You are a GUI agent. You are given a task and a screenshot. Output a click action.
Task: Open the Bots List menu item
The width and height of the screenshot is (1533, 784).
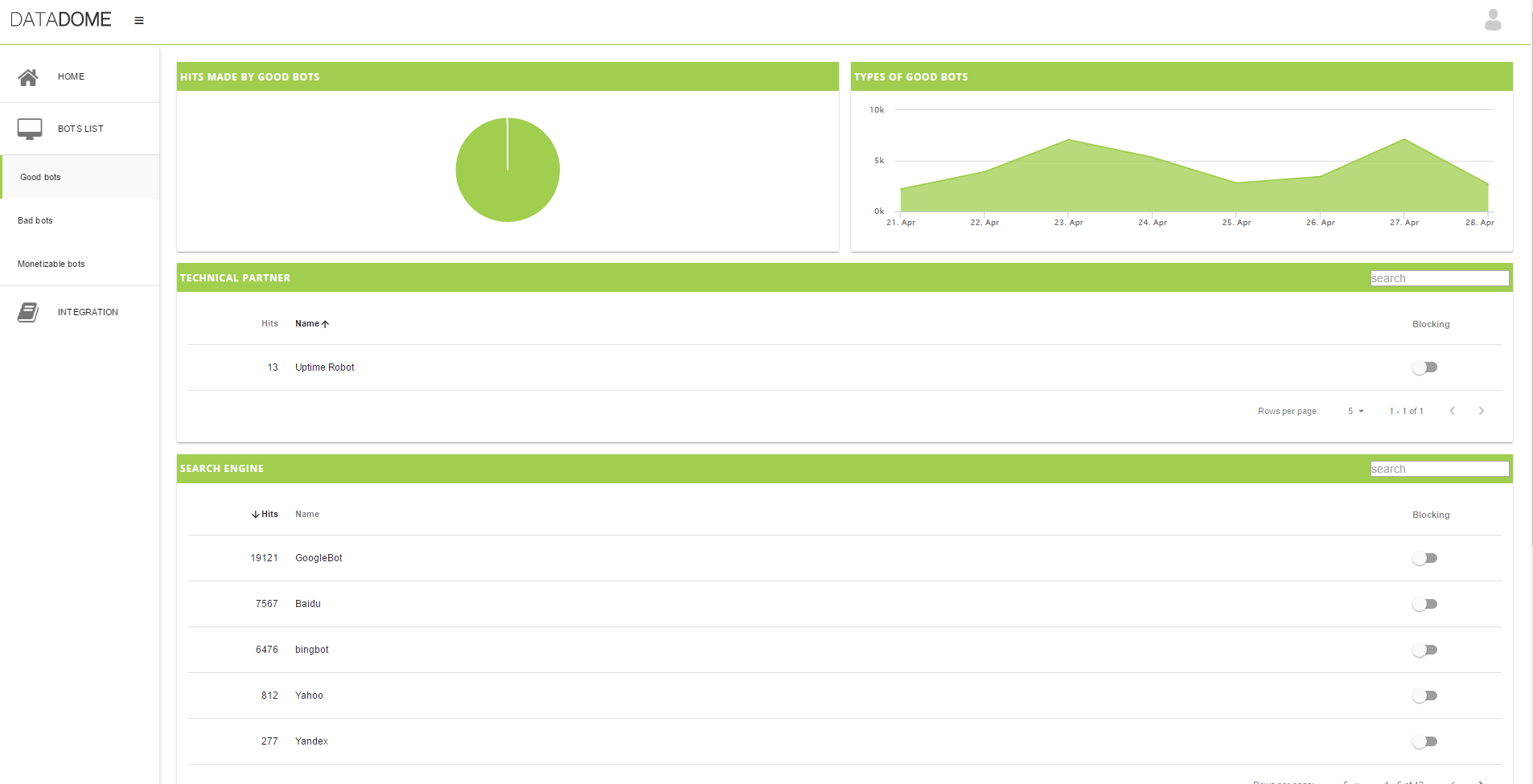click(x=80, y=129)
